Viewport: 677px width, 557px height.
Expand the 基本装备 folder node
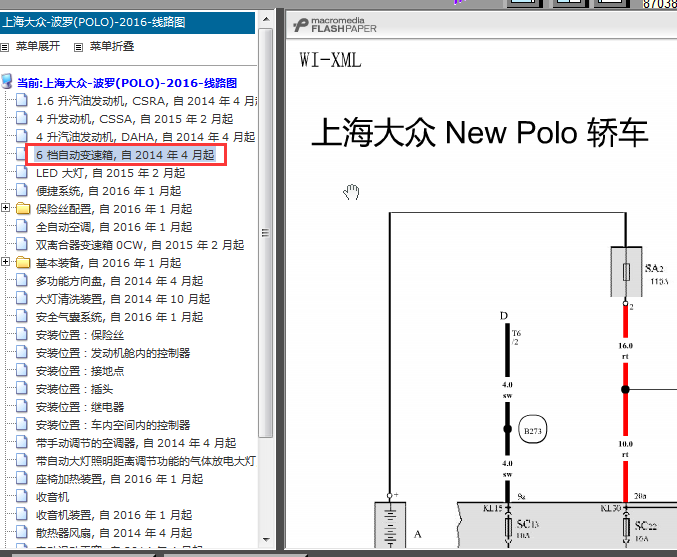pos(5,262)
